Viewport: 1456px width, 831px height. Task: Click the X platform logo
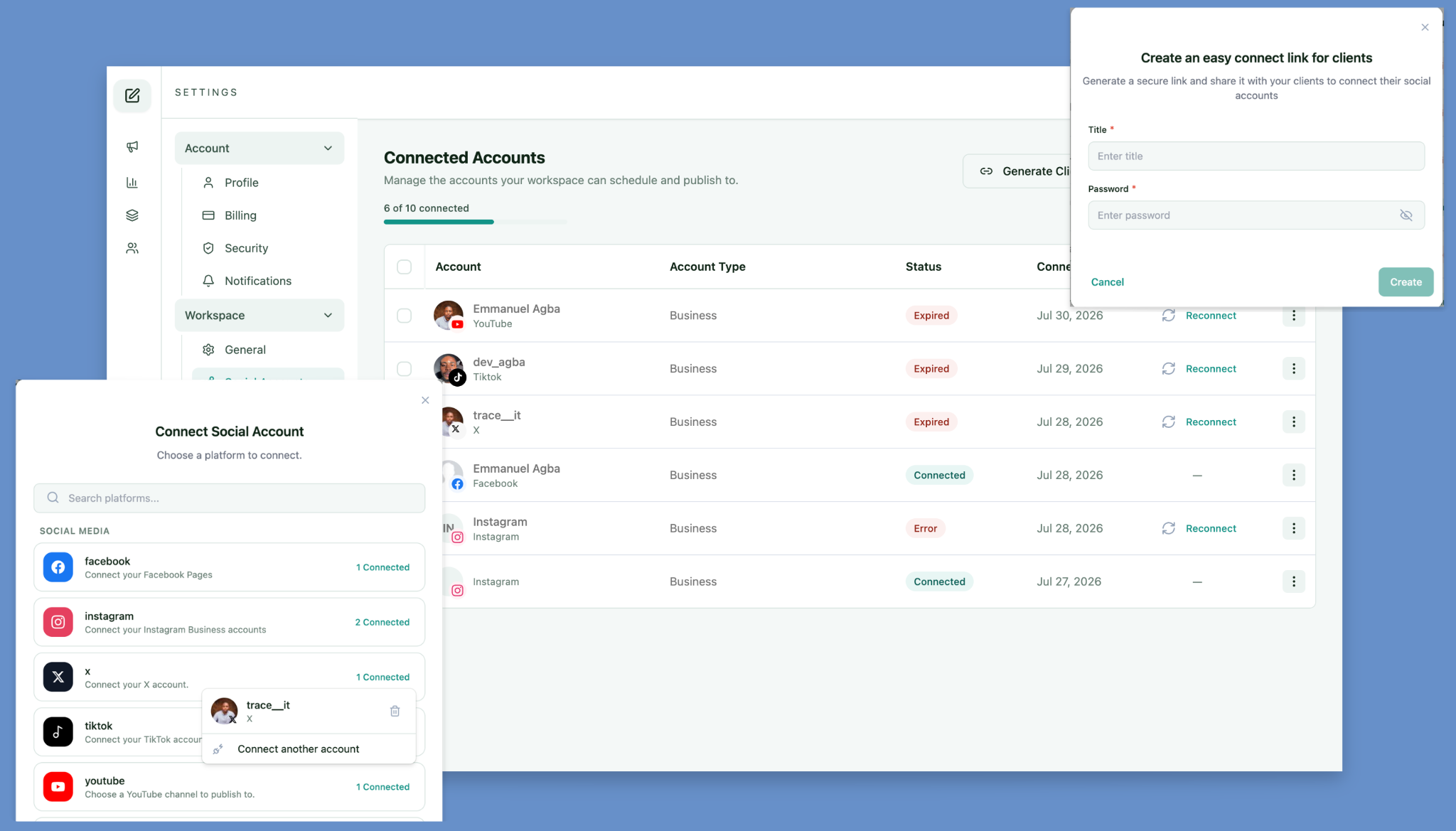click(x=58, y=677)
